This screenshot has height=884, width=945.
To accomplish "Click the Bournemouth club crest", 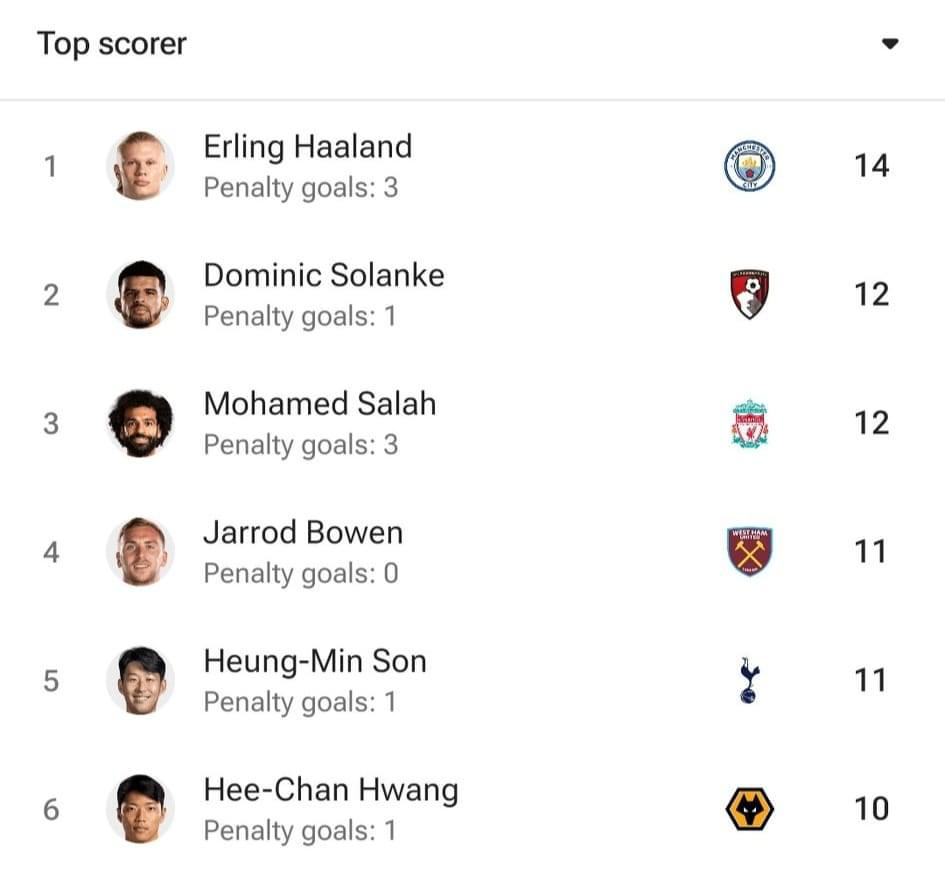I will point(749,294).
